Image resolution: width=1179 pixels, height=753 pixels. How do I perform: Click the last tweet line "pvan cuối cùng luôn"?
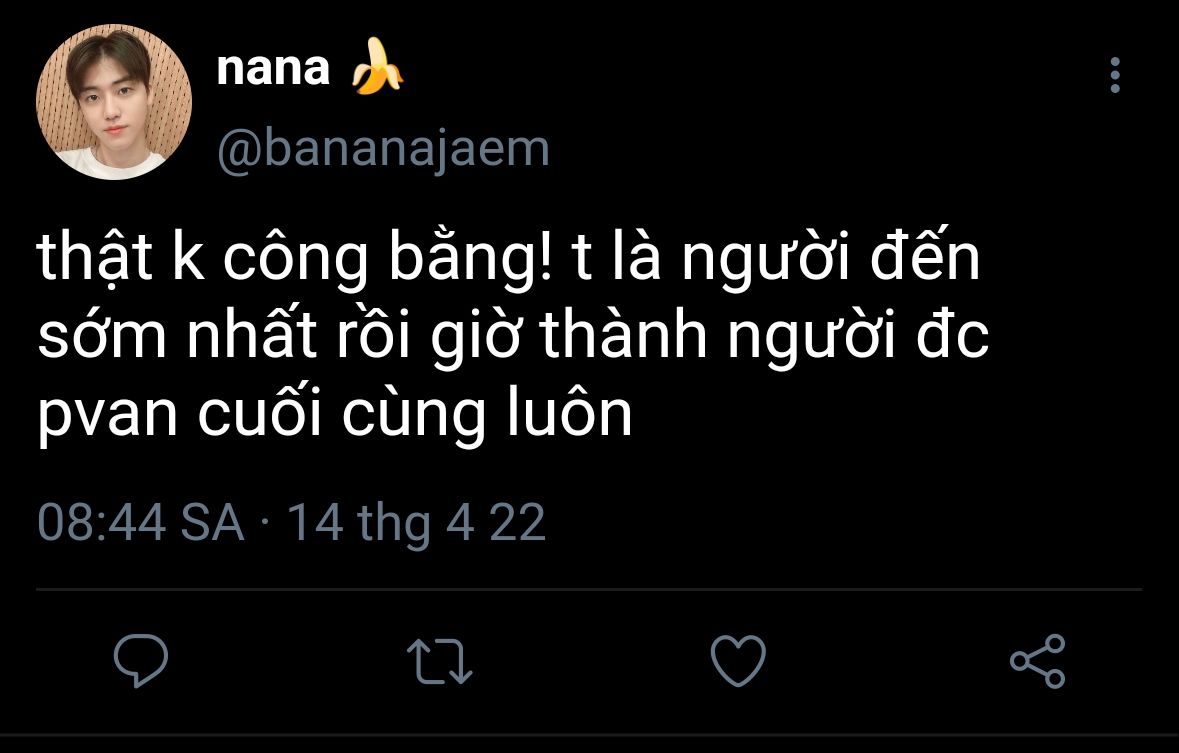click(336, 415)
